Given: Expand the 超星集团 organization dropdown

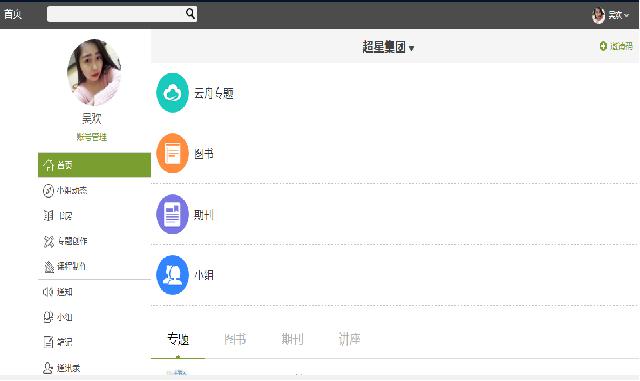Looking at the screenshot, I should tap(411, 49).
